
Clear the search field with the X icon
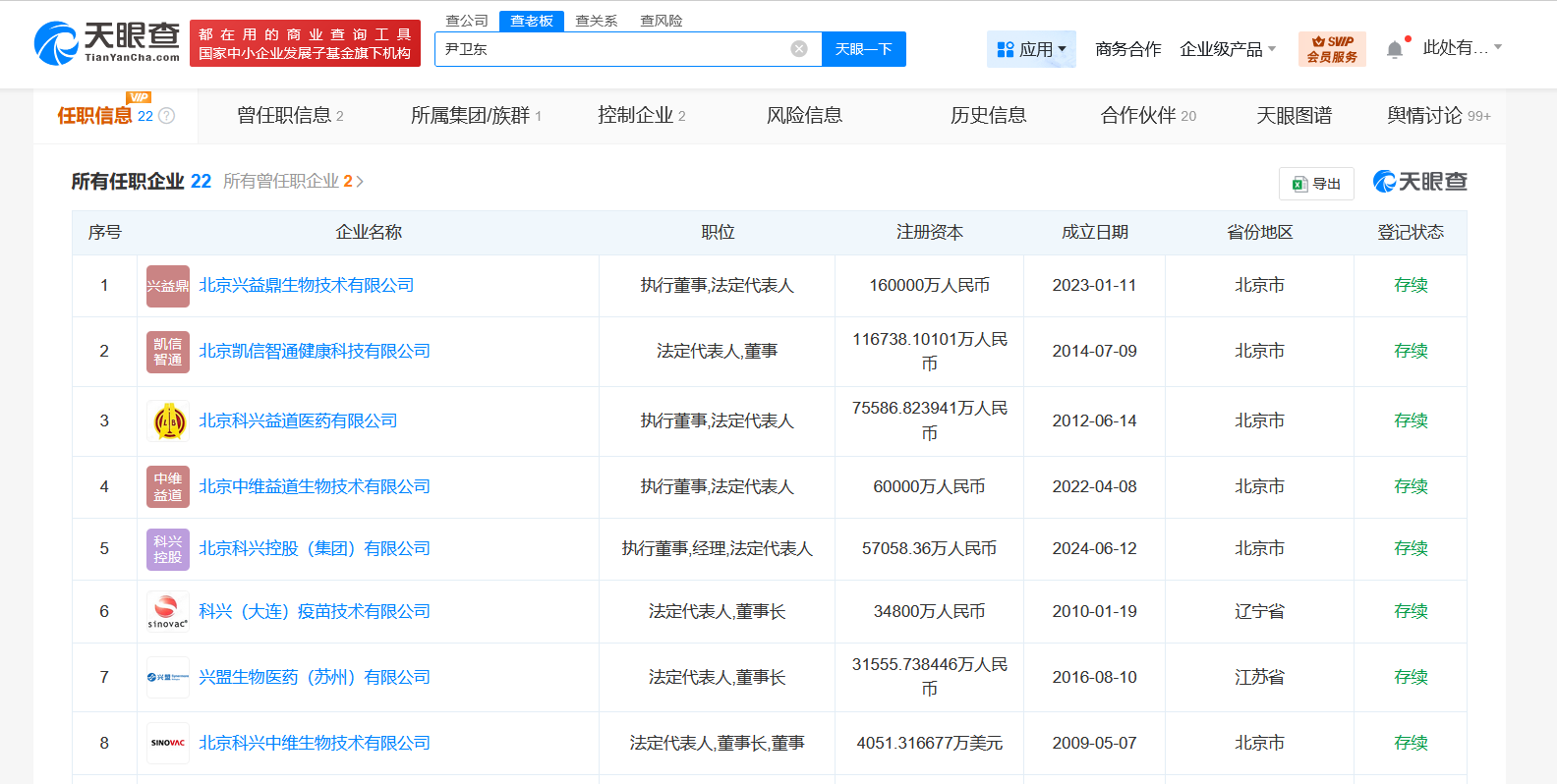tap(799, 49)
